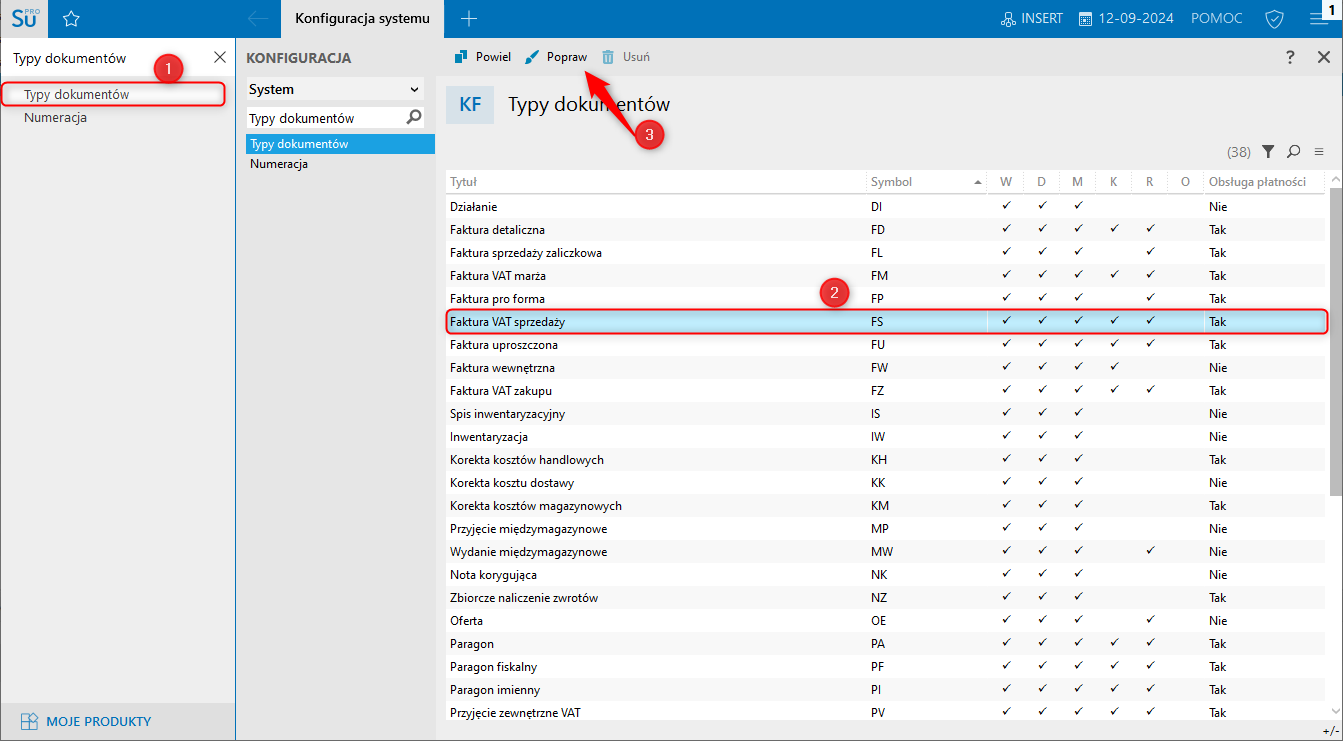Switch to Konfiguracja systemu tab

(362, 19)
